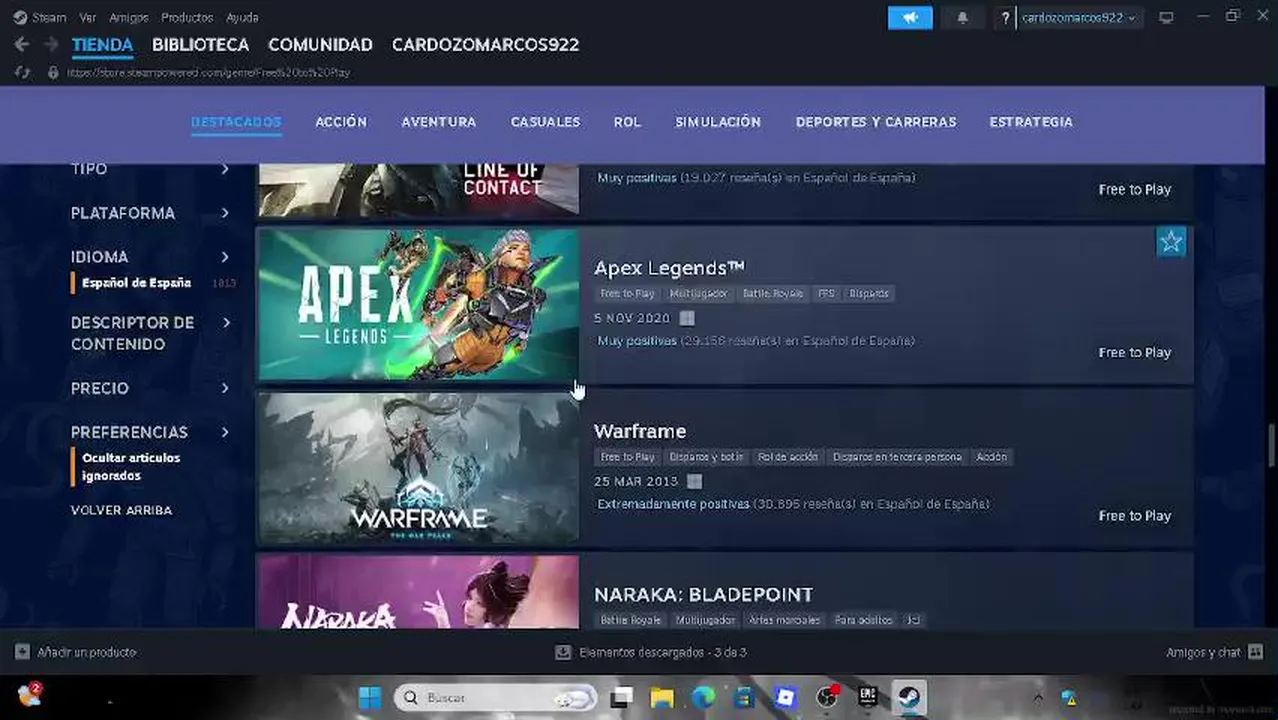Screen dimensions: 1278x720
Task: Click the Apex Legends cover thumbnail
Action: click(419, 305)
